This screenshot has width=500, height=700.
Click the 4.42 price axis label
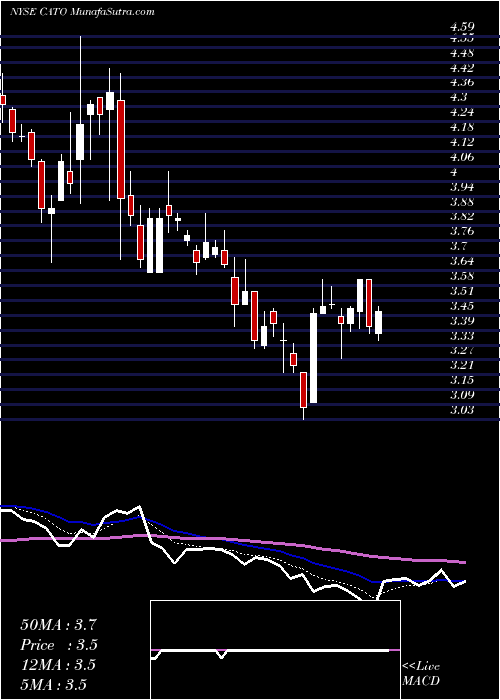[462, 68]
